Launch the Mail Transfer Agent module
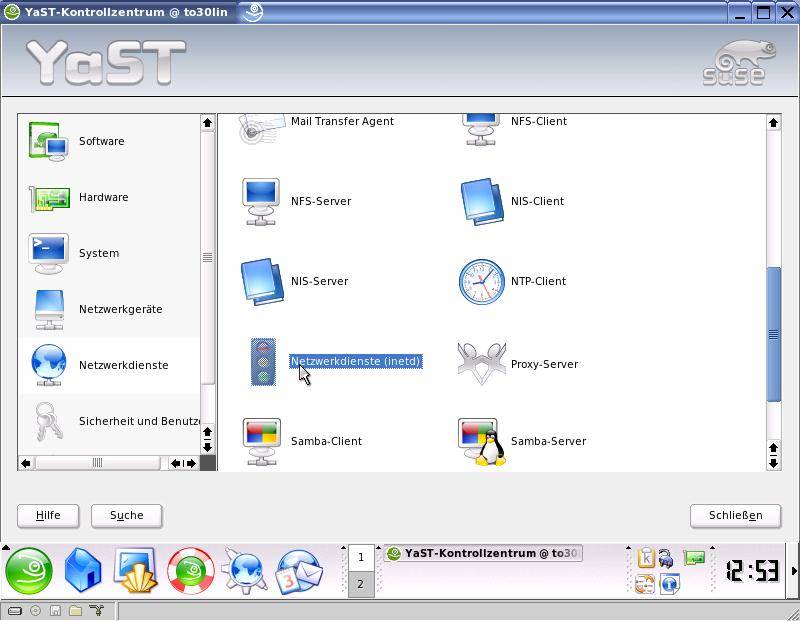This screenshot has height=621, width=800. [x=316, y=128]
